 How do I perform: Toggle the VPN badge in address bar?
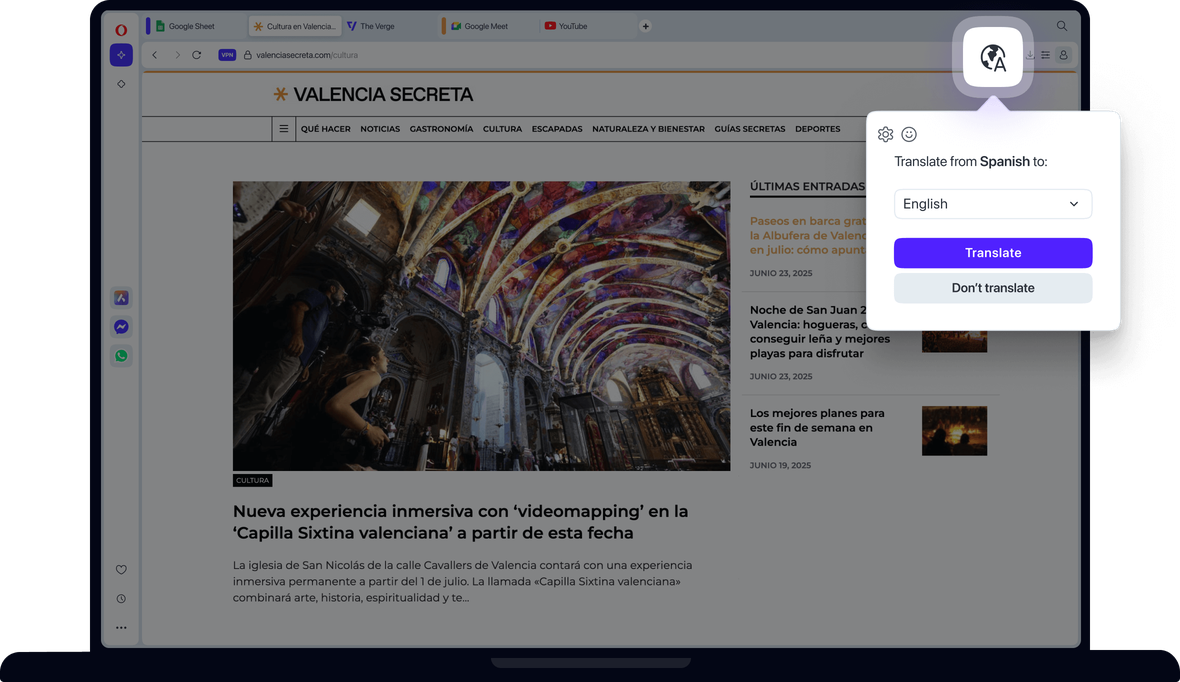[x=227, y=55]
